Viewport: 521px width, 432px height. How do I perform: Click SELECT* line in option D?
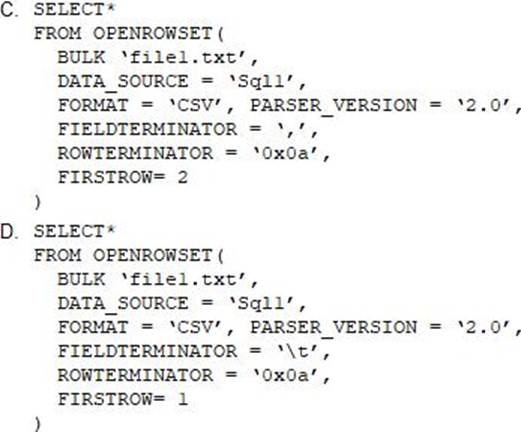click(74, 231)
